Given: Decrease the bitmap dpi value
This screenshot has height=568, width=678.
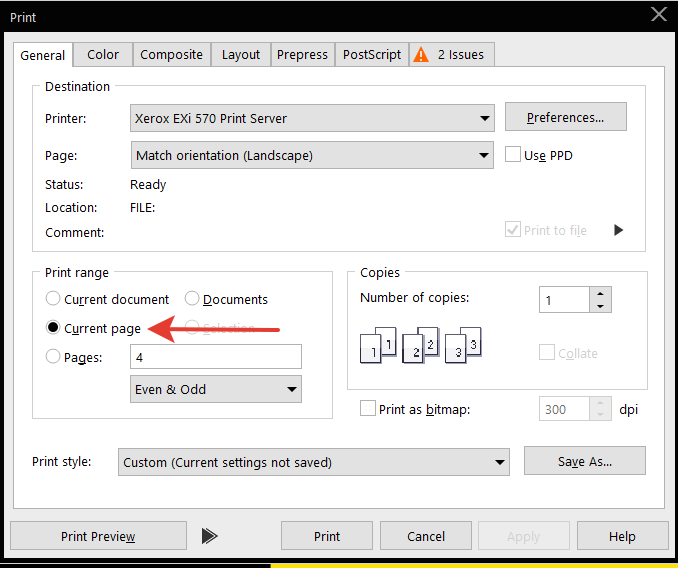Looking at the screenshot, I should coord(600,415).
